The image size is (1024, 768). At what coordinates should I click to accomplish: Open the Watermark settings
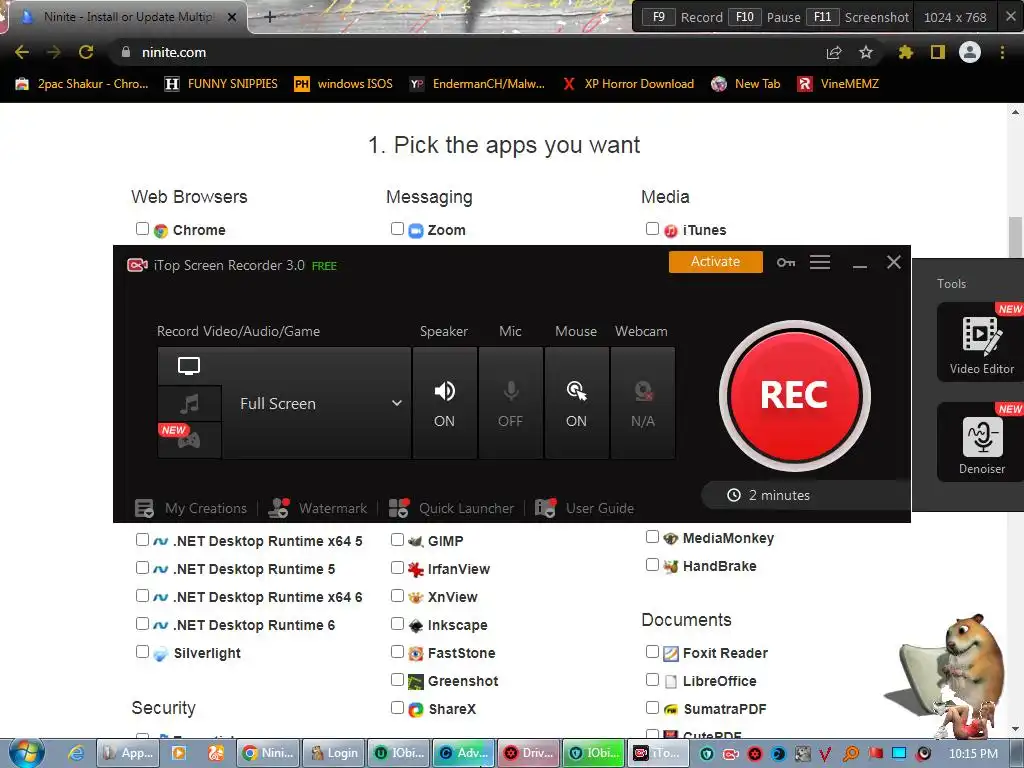318,508
